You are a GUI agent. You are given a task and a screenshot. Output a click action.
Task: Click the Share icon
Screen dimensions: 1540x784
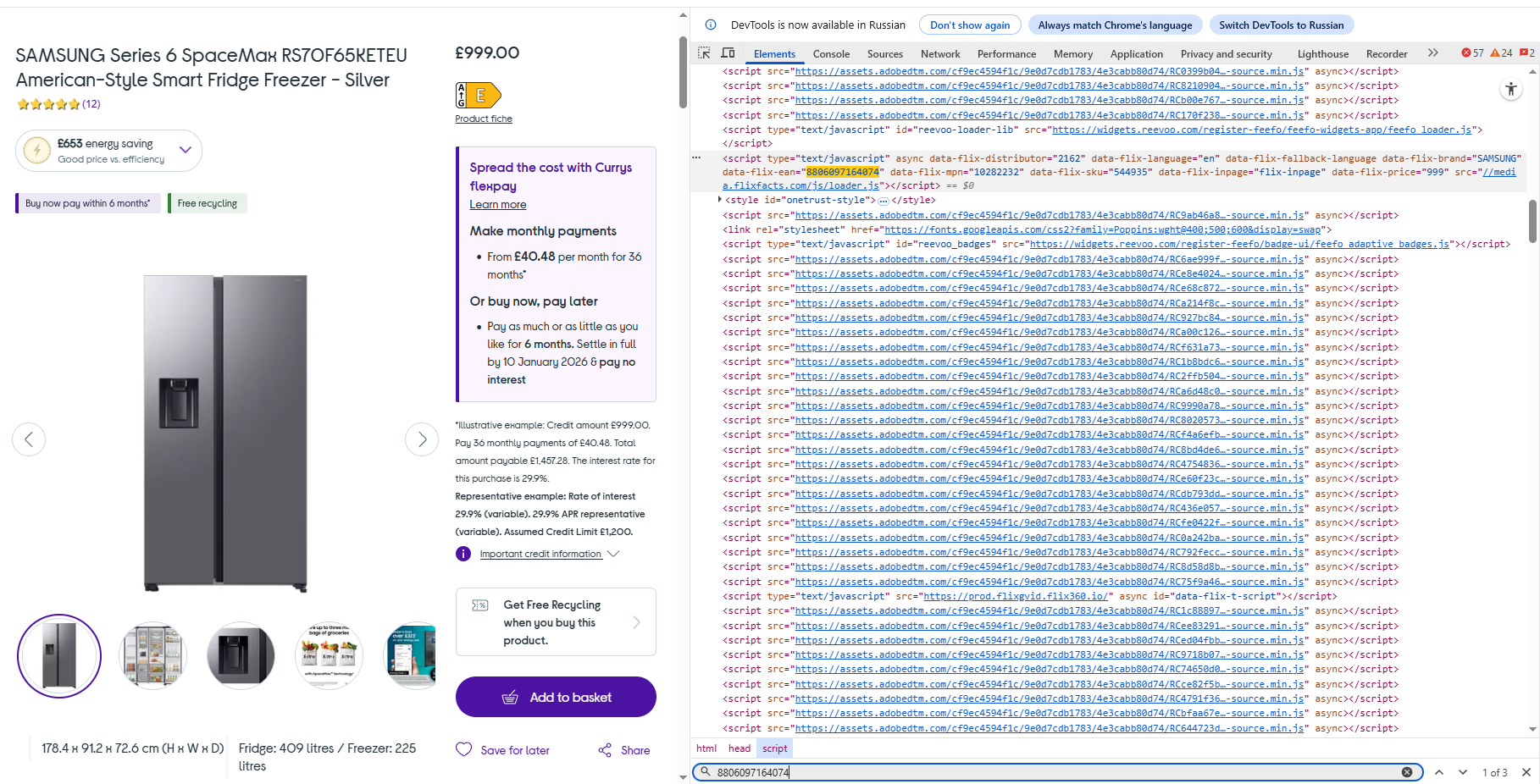coord(605,750)
